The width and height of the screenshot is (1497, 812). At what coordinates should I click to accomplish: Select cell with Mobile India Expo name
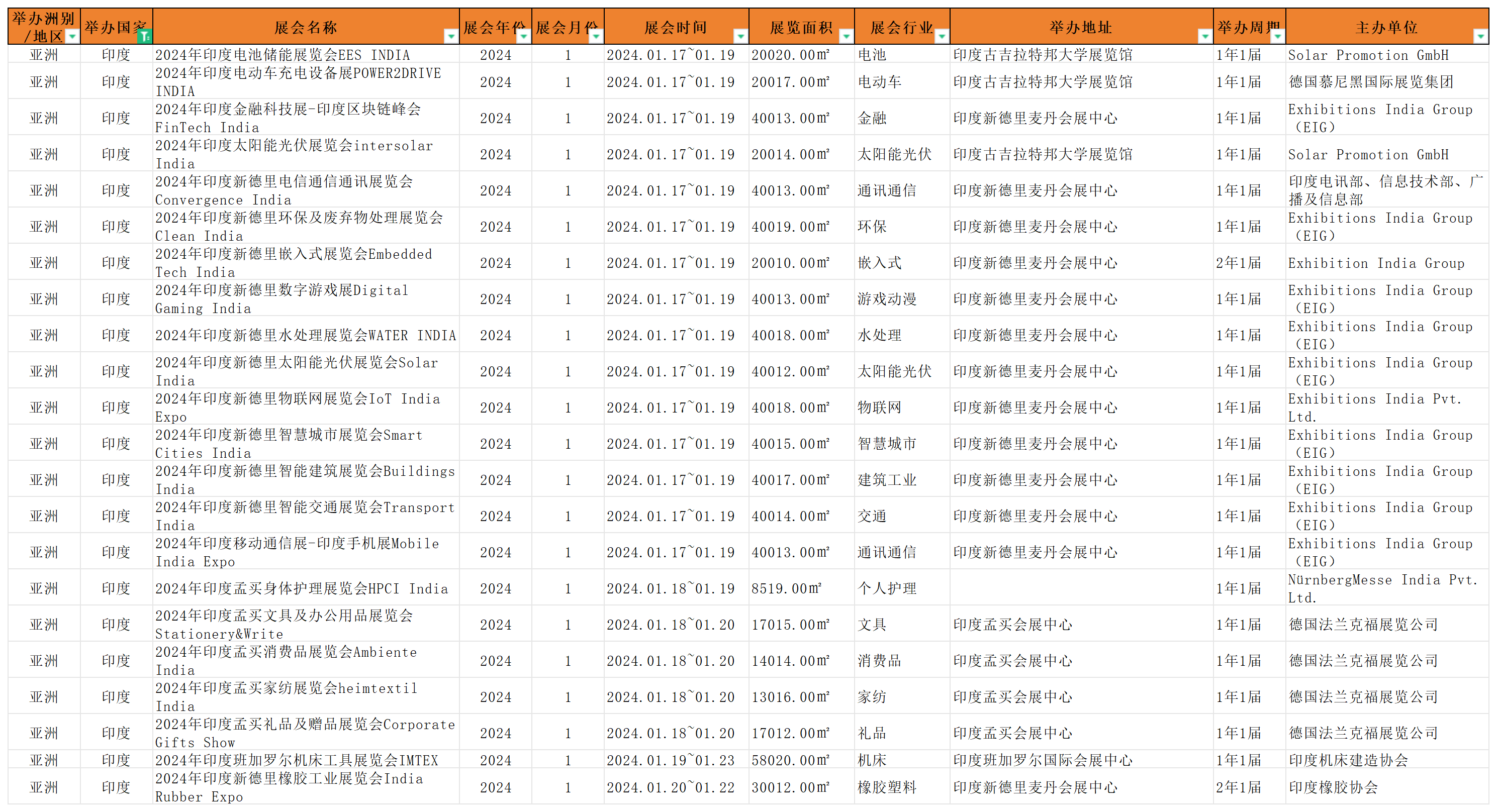(306, 552)
